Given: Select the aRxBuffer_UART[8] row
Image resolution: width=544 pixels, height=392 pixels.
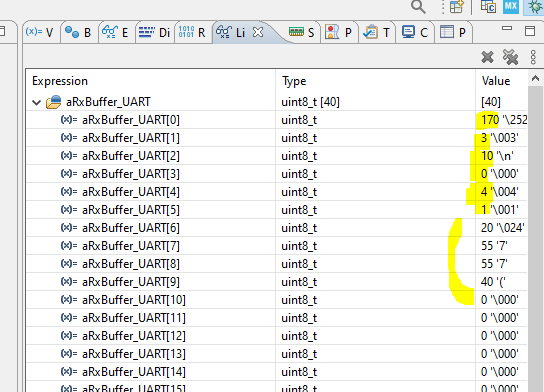Looking at the screenshot, I should pos(277,264).
